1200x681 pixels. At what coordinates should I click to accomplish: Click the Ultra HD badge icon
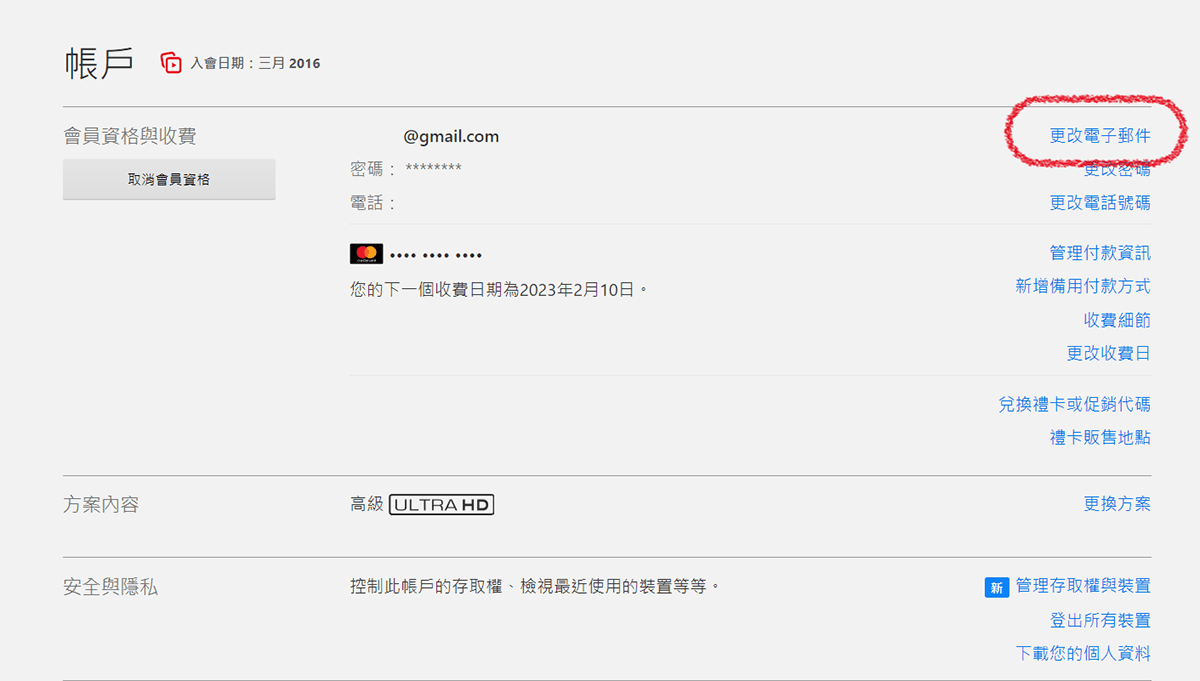[441, 505]
